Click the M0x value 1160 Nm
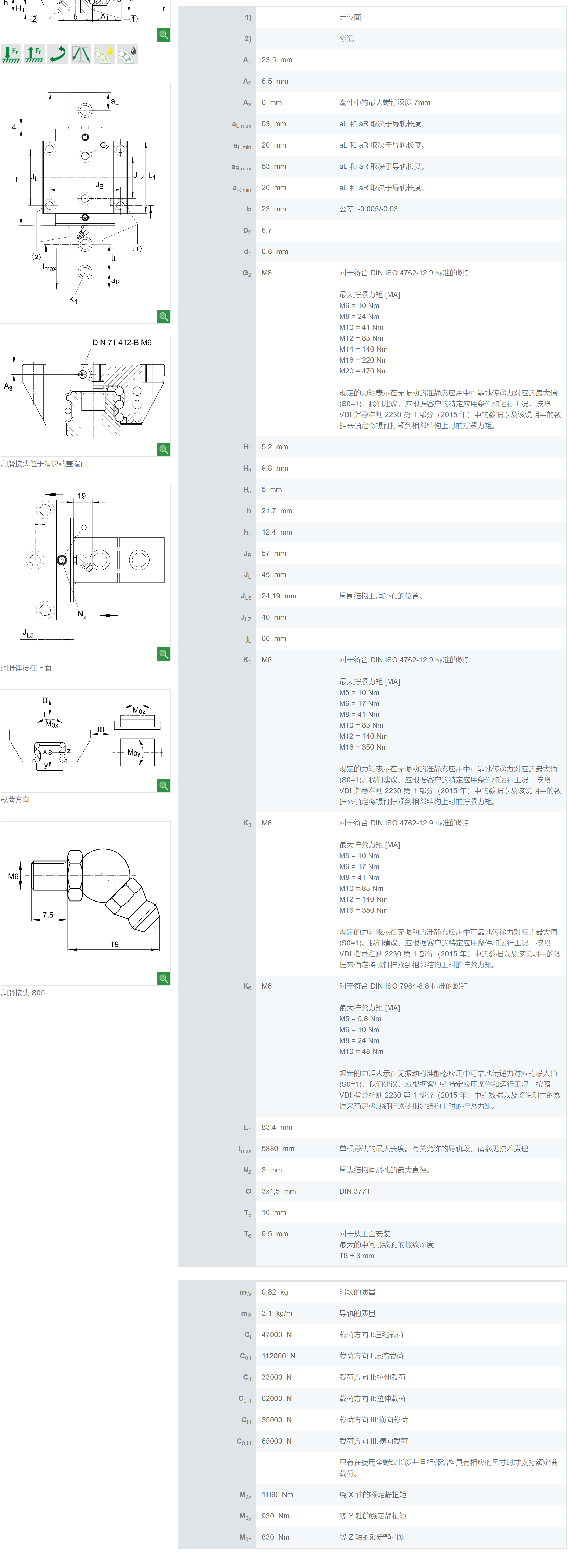Image resolution: width=568 pixels, height=1568 pixels. [x=277, y=1495]
